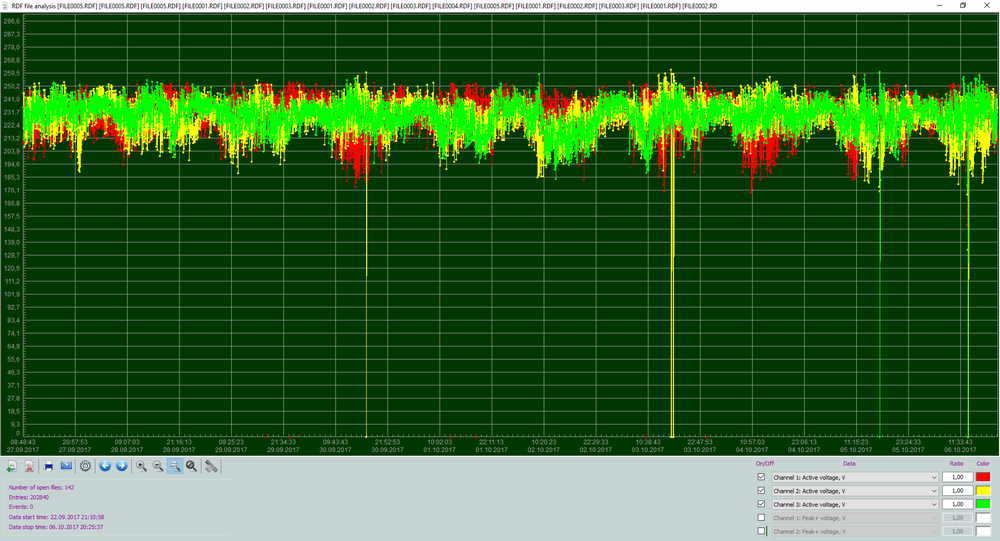Zoom out of the chart
The height and width of the screenshot is (541, 1000).
[158, 466]
